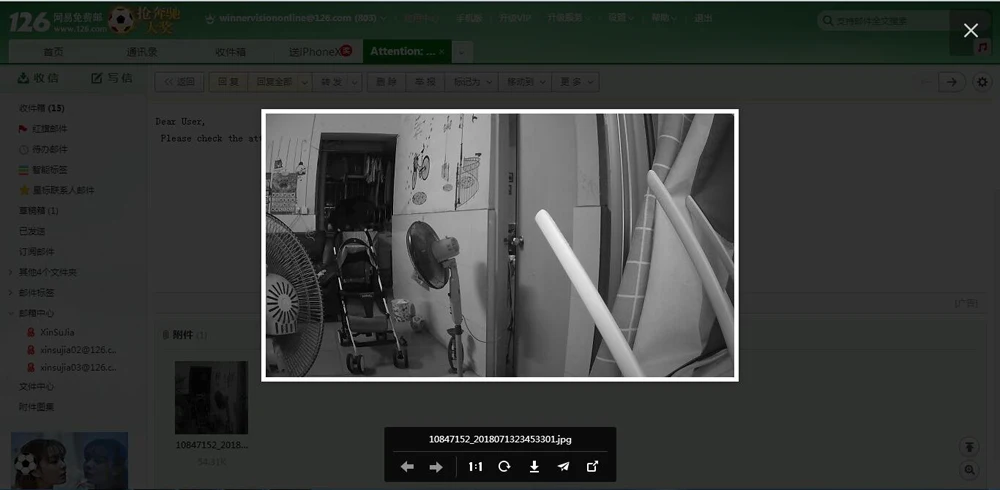Open 智能标签 smart labels

coord(50,169)
